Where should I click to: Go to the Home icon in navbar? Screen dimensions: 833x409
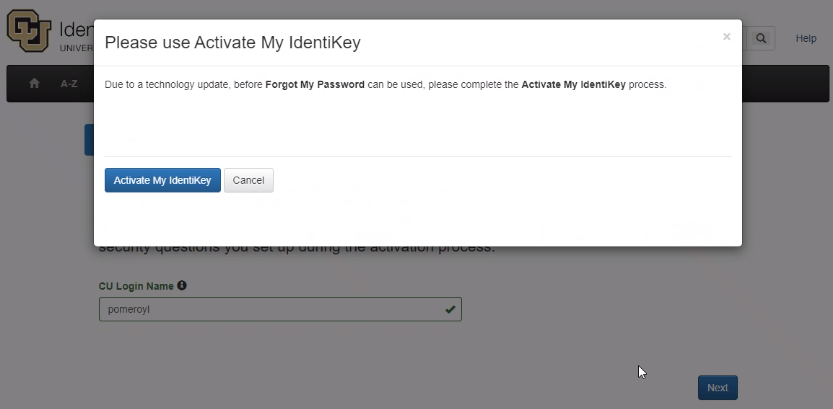coord(35,84)
